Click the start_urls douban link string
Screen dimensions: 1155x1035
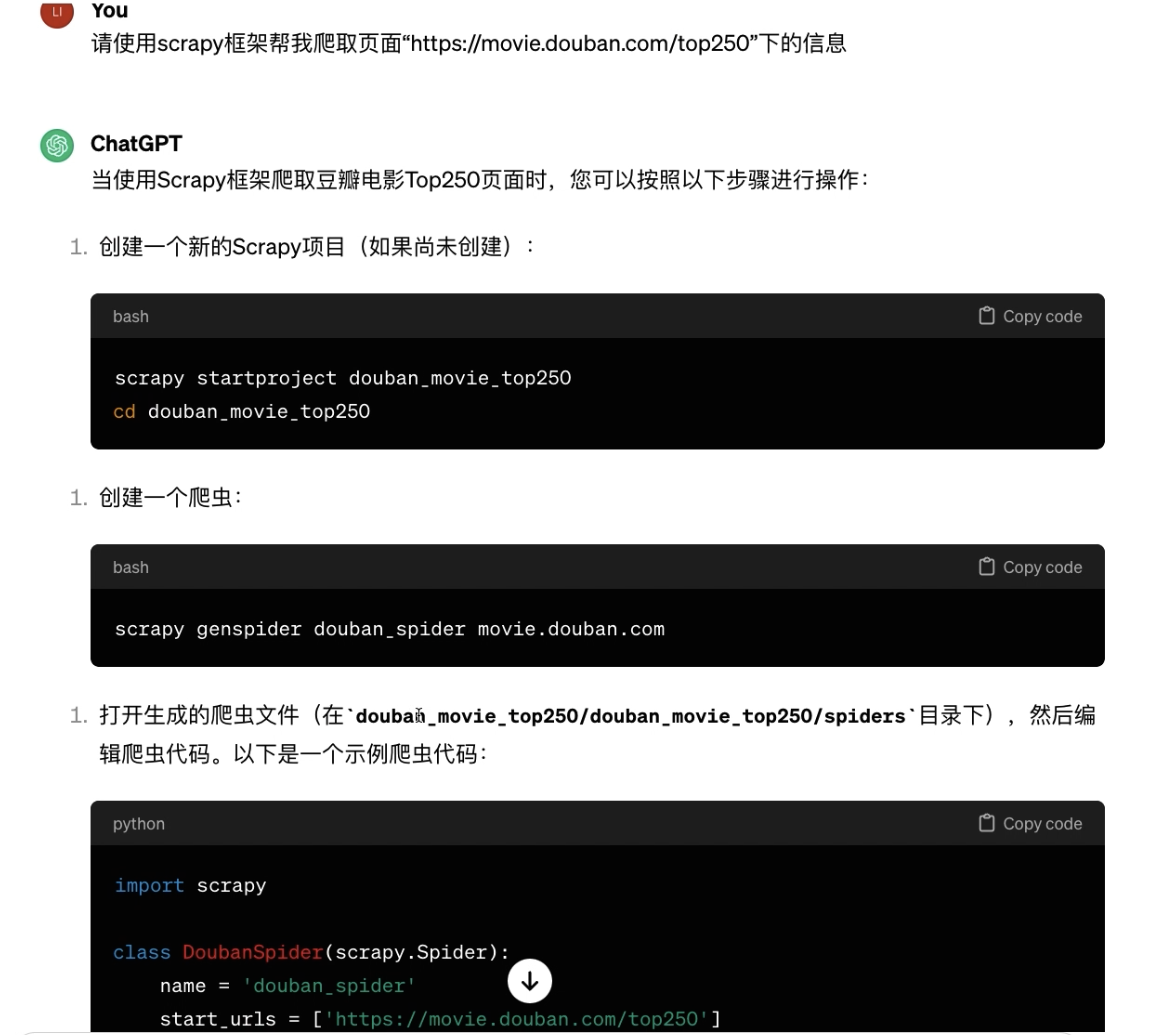click(x=516, y=1019)
